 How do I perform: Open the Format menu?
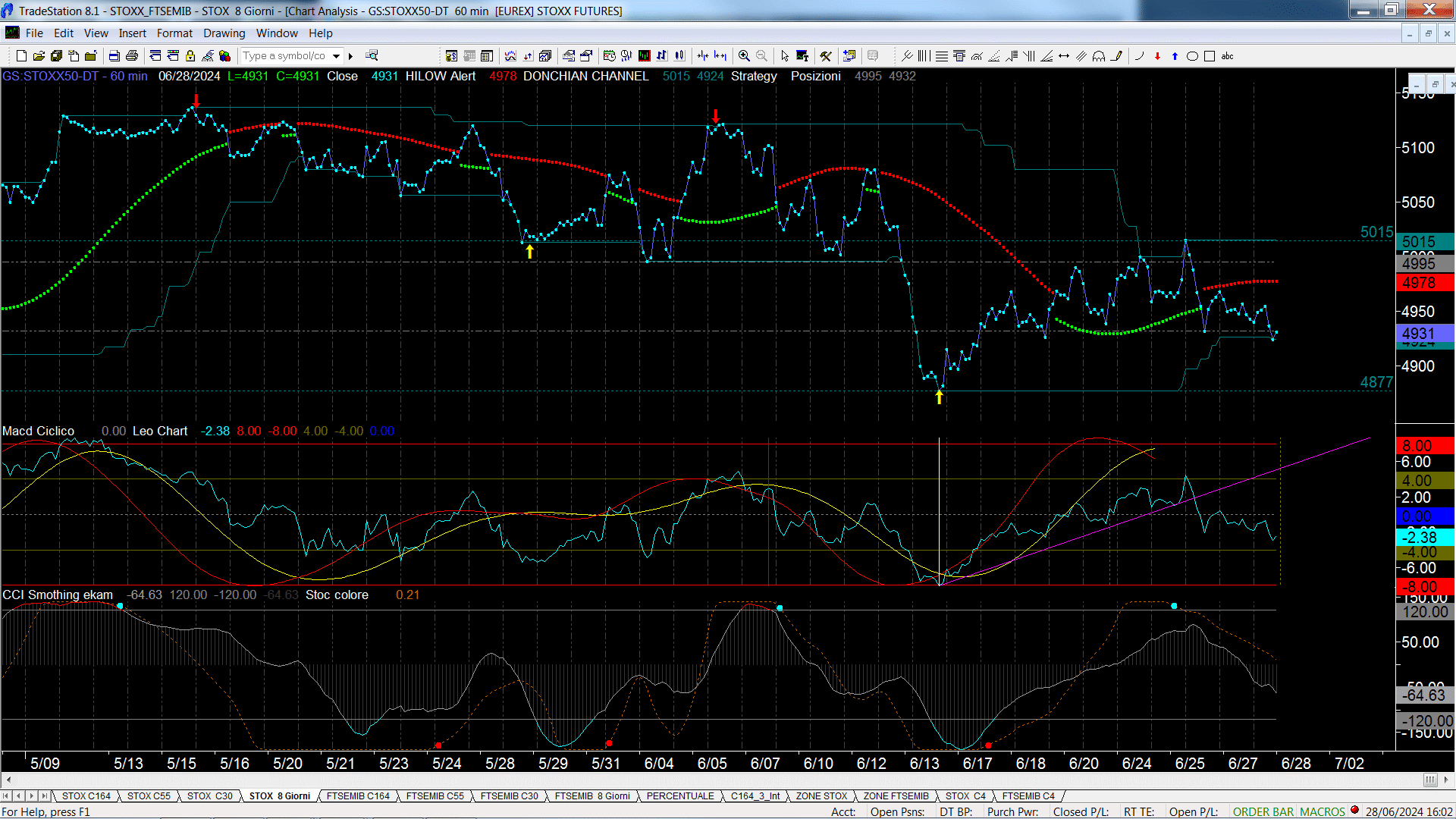click(x=174, y=33)
